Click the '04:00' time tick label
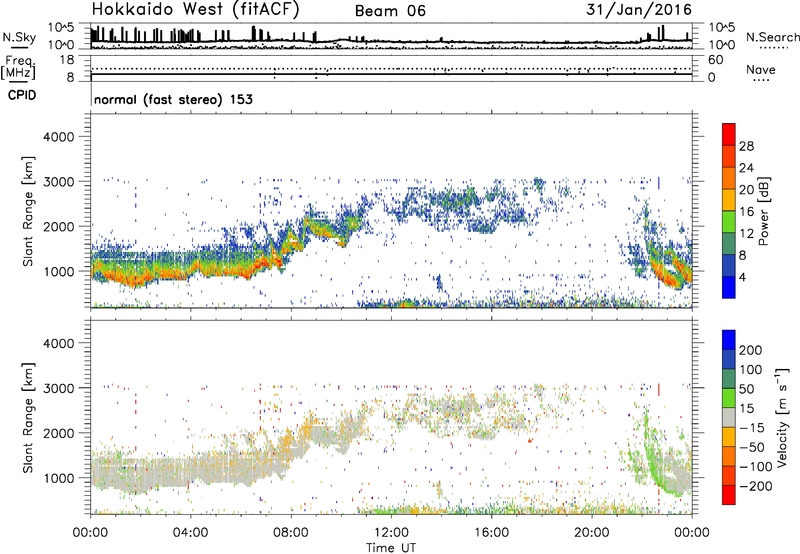Viewport: 800px width, 554px height. (191, 533)
